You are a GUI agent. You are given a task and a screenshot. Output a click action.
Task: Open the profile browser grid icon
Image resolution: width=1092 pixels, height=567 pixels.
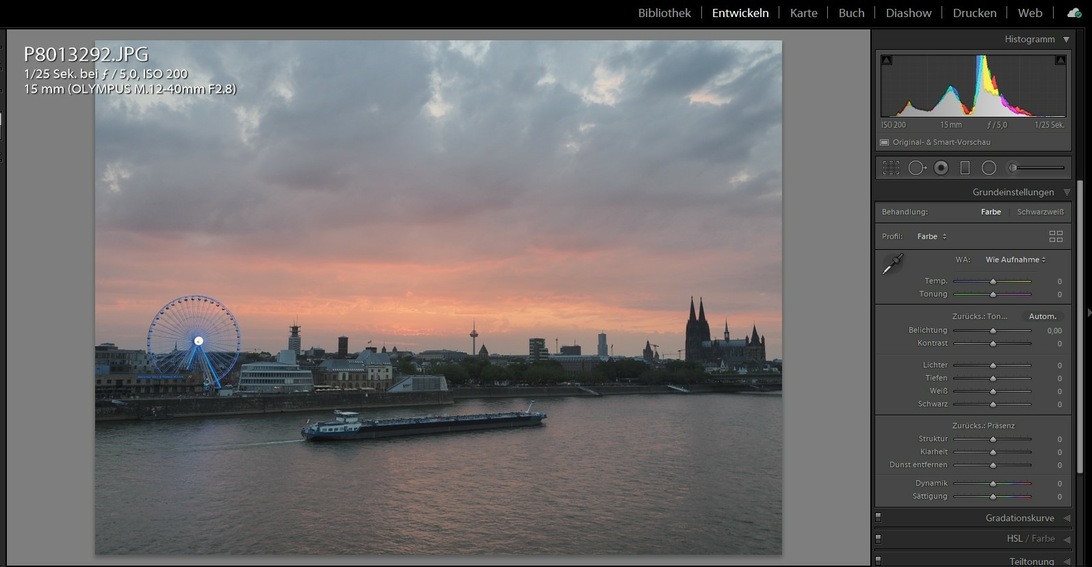(1056, 237)
